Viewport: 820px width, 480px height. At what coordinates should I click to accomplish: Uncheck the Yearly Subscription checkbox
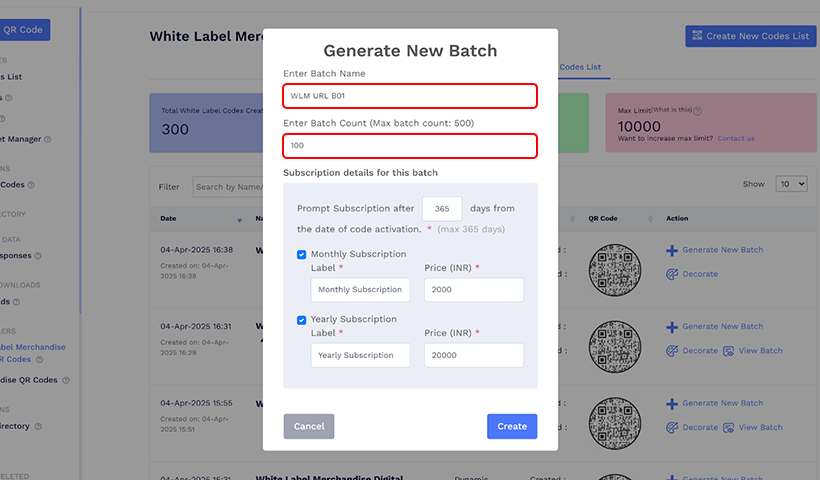pyautogui.click(x=302, y=320)
